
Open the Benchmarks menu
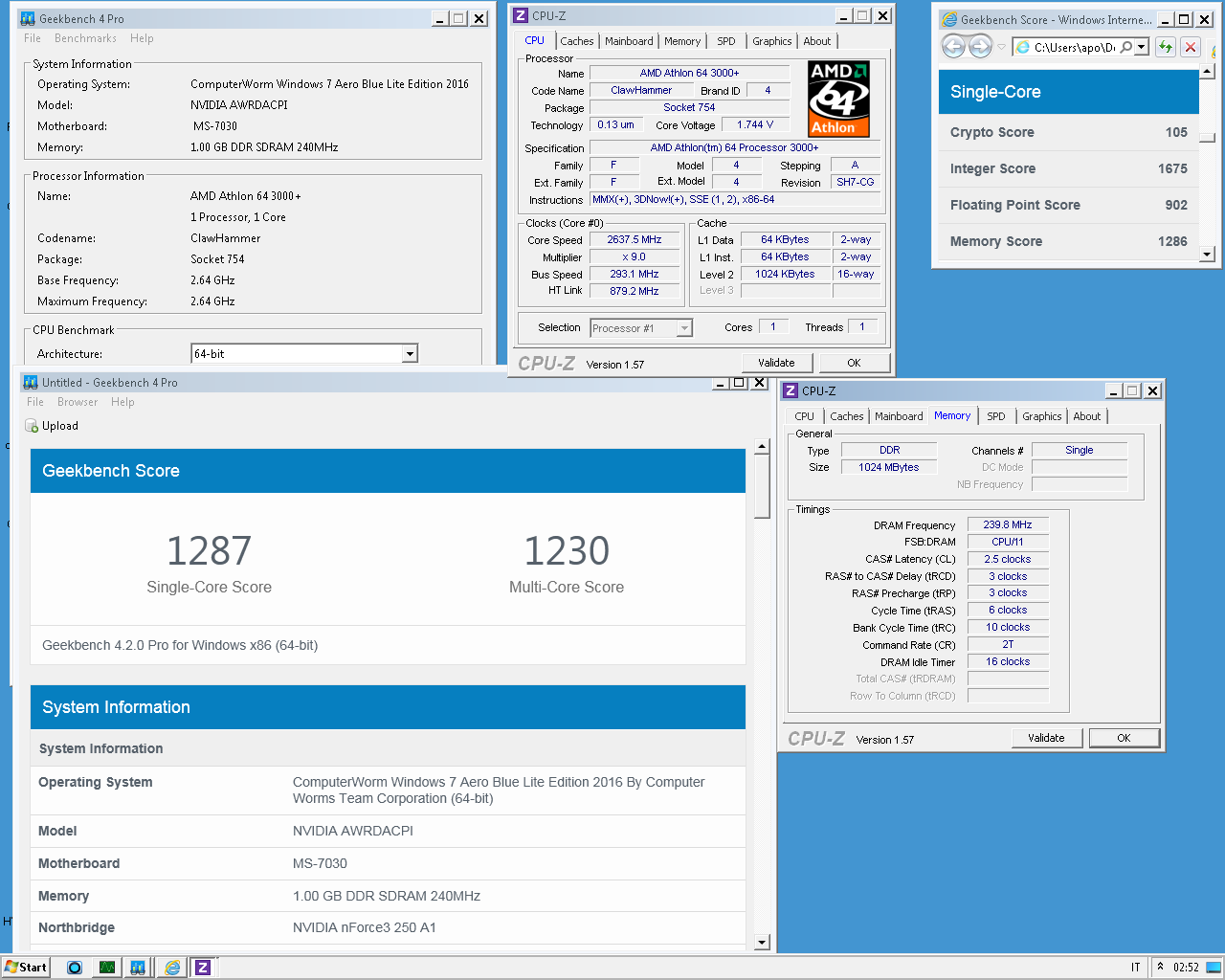click(85, 38)
